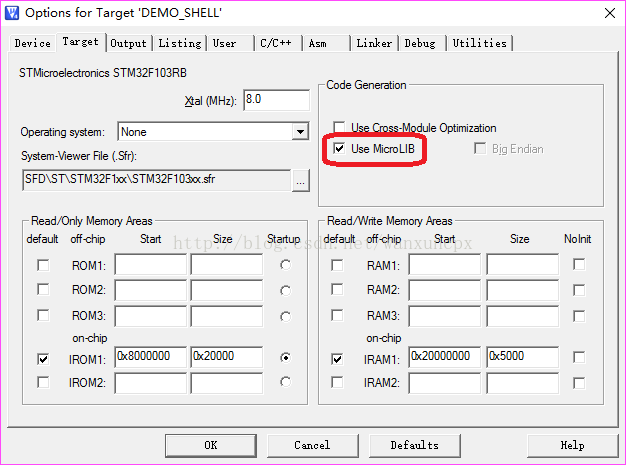Open the Help button
The height and width of the screenshot is (465, 626).
pos(573,445)
